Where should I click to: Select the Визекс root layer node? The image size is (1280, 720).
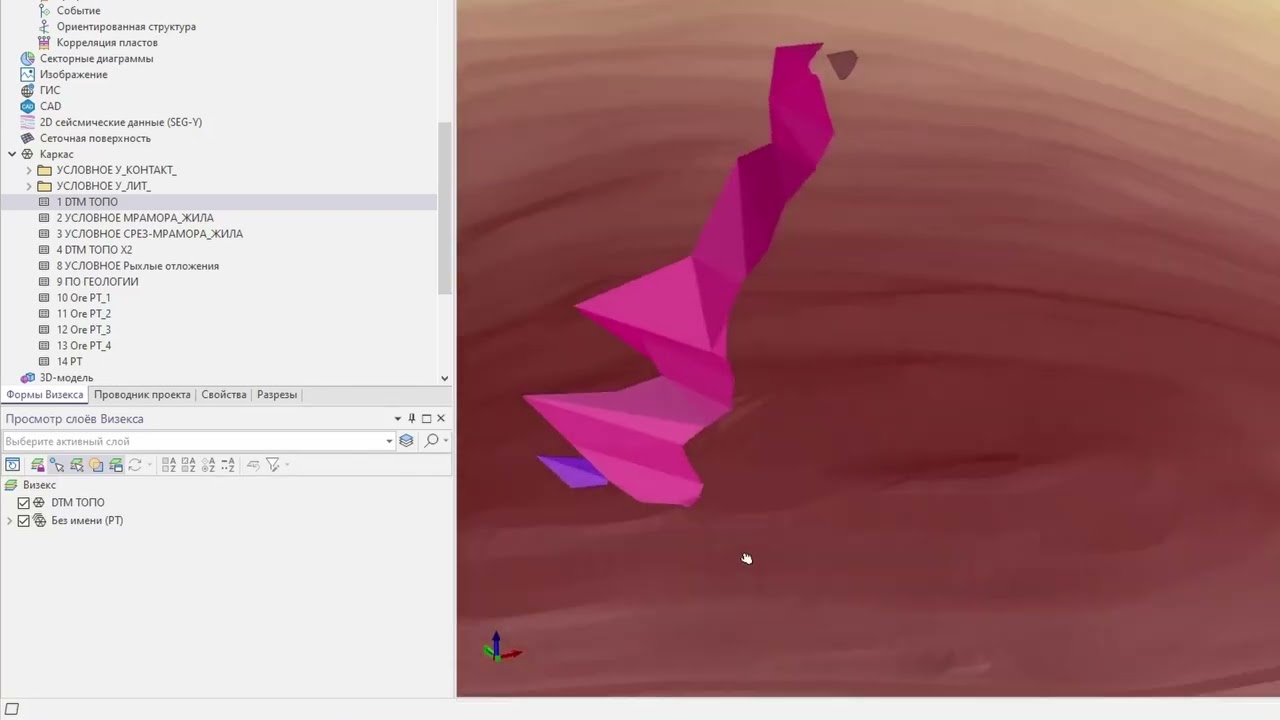pos(39,485)
